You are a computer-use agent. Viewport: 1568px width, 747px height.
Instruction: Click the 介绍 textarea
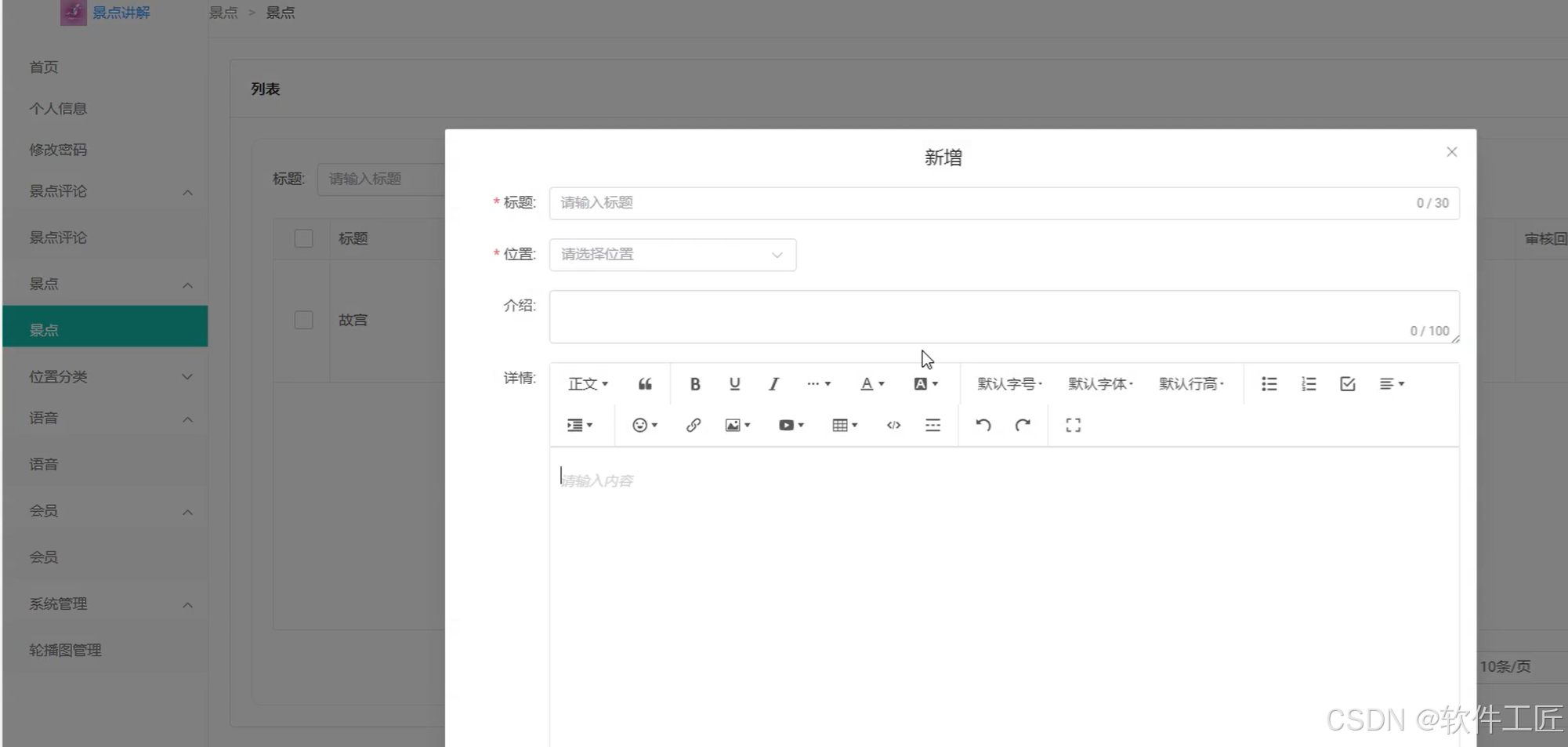coord(1004,317)
